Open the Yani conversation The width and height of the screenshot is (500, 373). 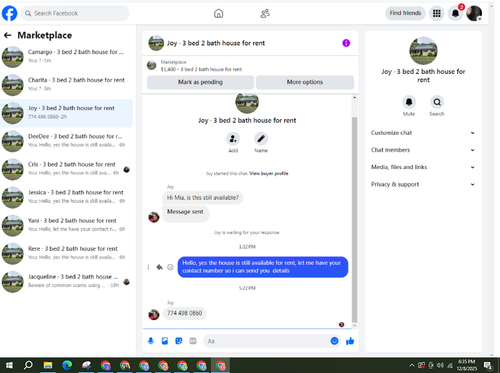[x=67, y=225]
